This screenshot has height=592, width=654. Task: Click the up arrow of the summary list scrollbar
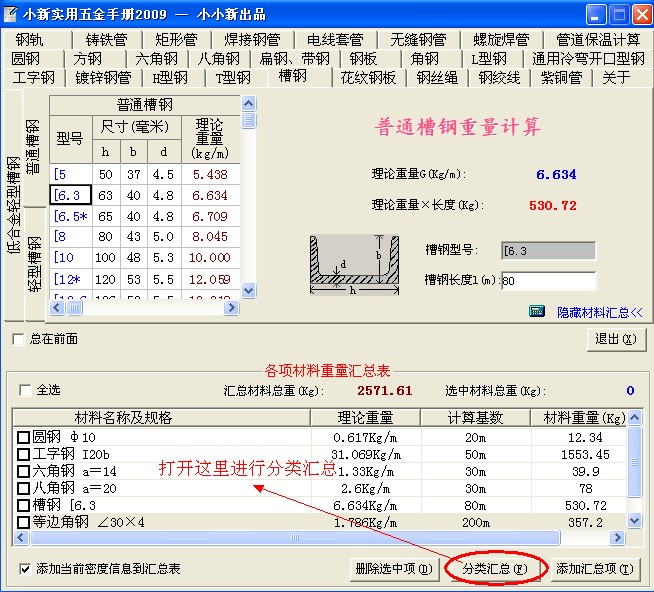coord(634,417)
